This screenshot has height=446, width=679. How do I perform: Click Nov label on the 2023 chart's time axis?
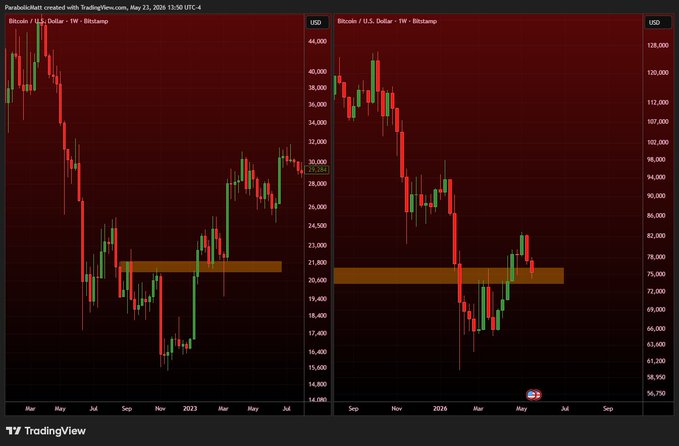pos(160,409)
